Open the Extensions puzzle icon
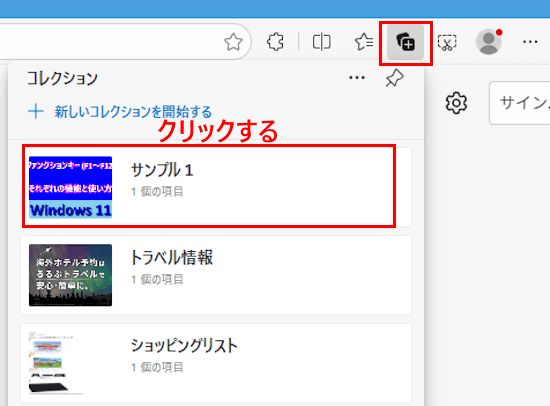Screen dimensions: 550x406 (x=275, y=42)
